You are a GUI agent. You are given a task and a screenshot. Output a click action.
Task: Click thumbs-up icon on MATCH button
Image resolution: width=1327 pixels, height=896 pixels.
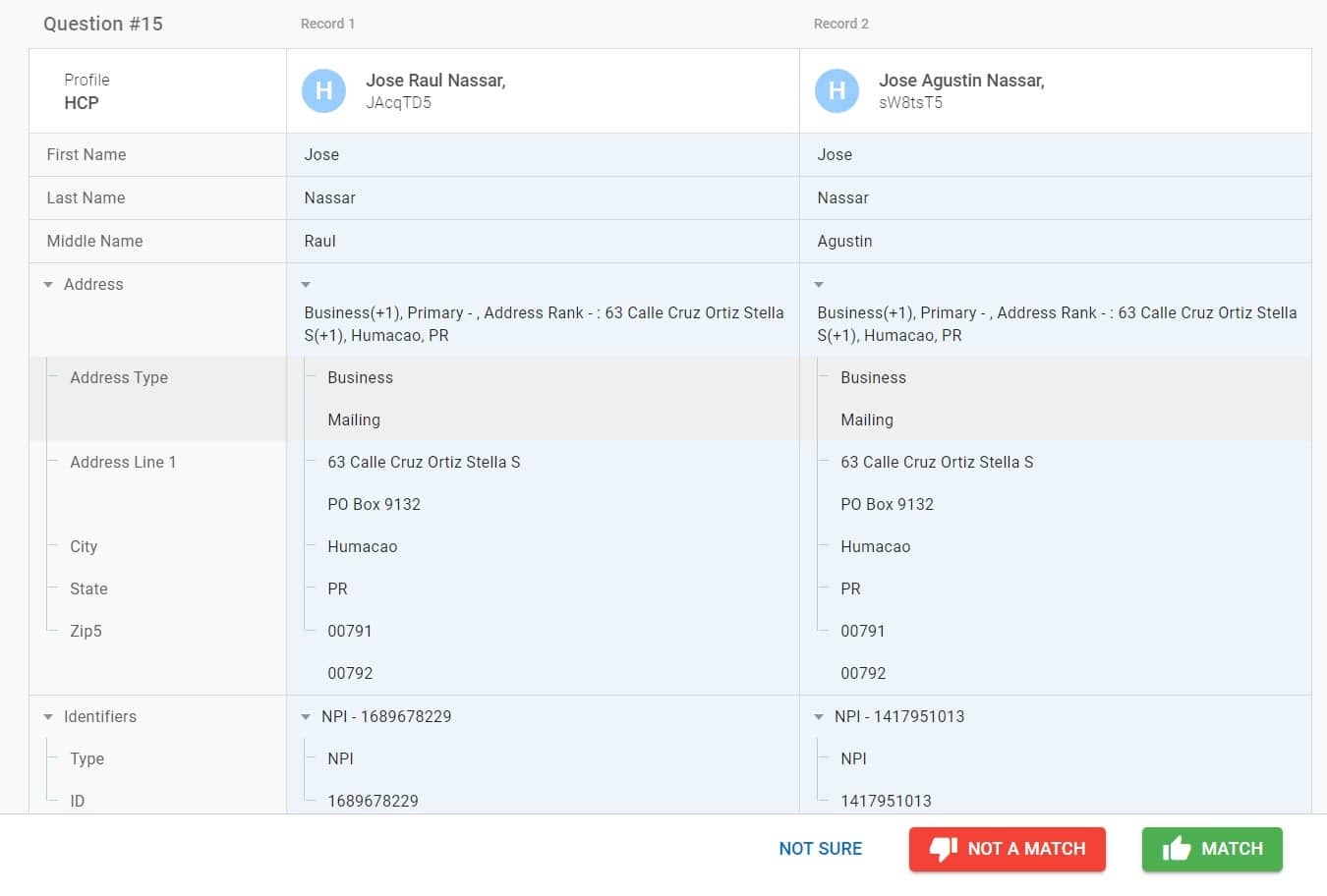pyautogui.click(x=1176, y=849)
